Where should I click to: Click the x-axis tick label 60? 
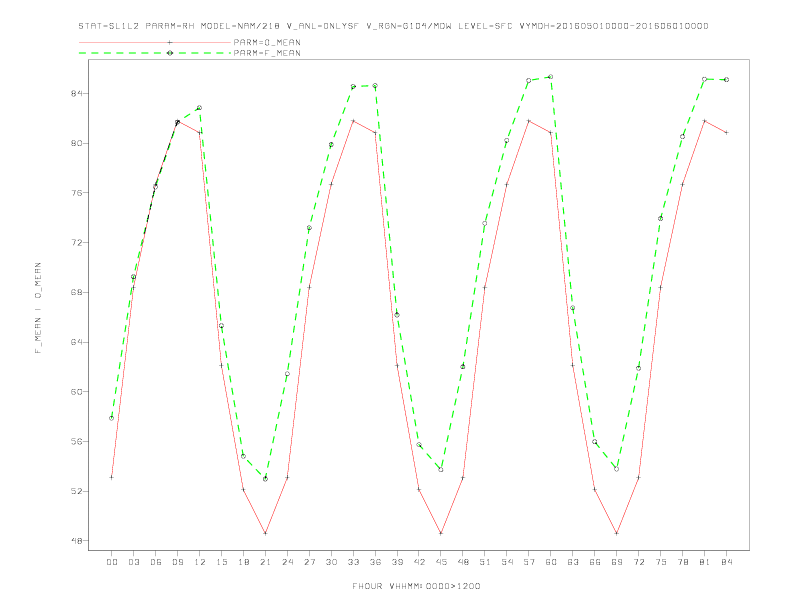[x=551, y=562]
